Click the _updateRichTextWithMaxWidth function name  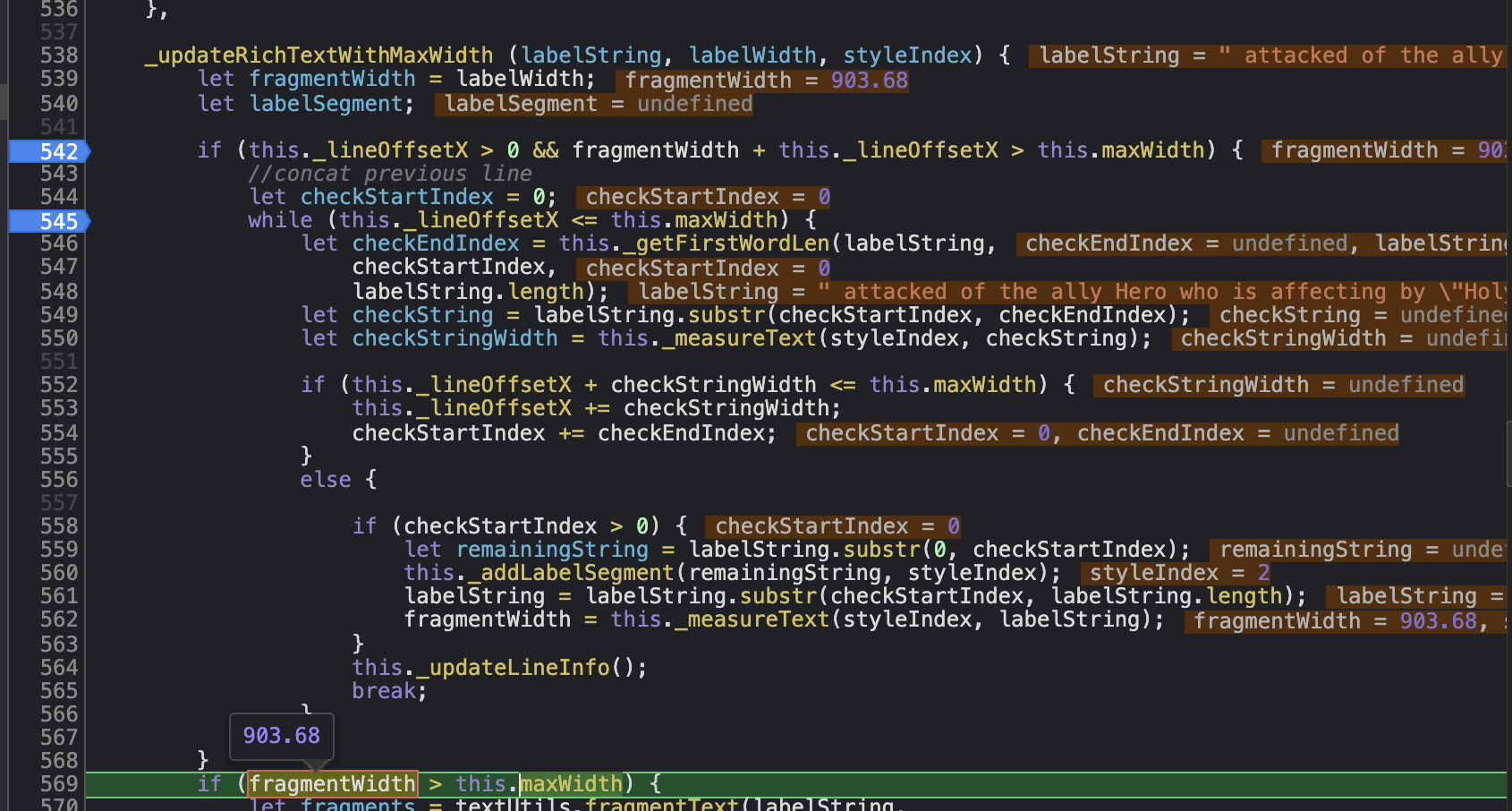click(x=319, y=55)
